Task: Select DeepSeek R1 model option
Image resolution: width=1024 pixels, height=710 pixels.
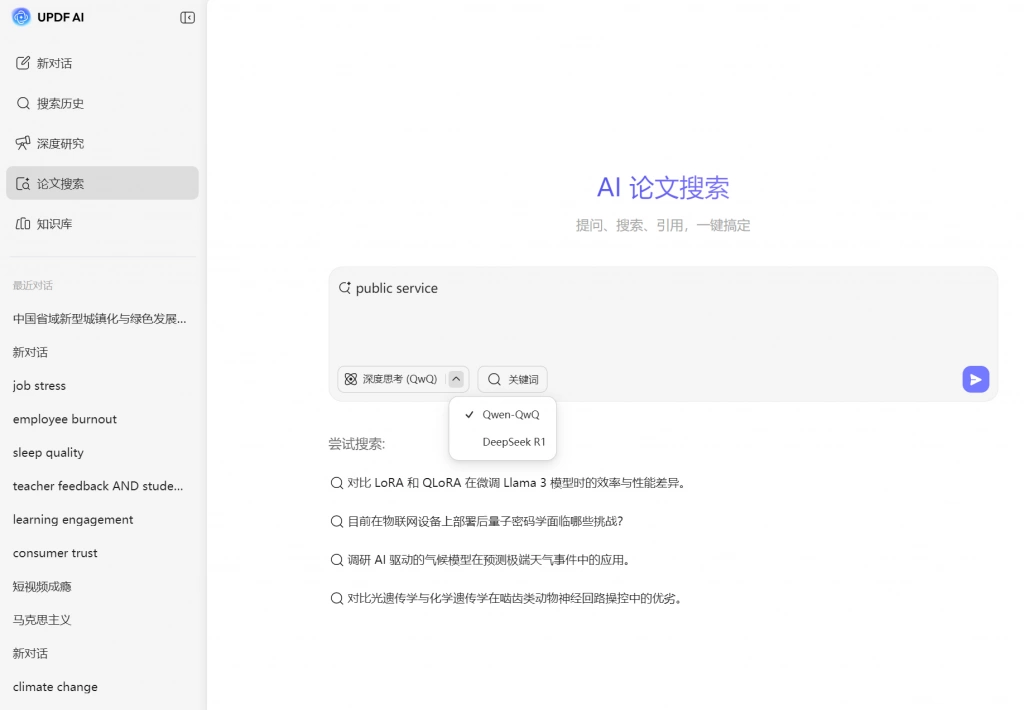Action: pos(503,442)
